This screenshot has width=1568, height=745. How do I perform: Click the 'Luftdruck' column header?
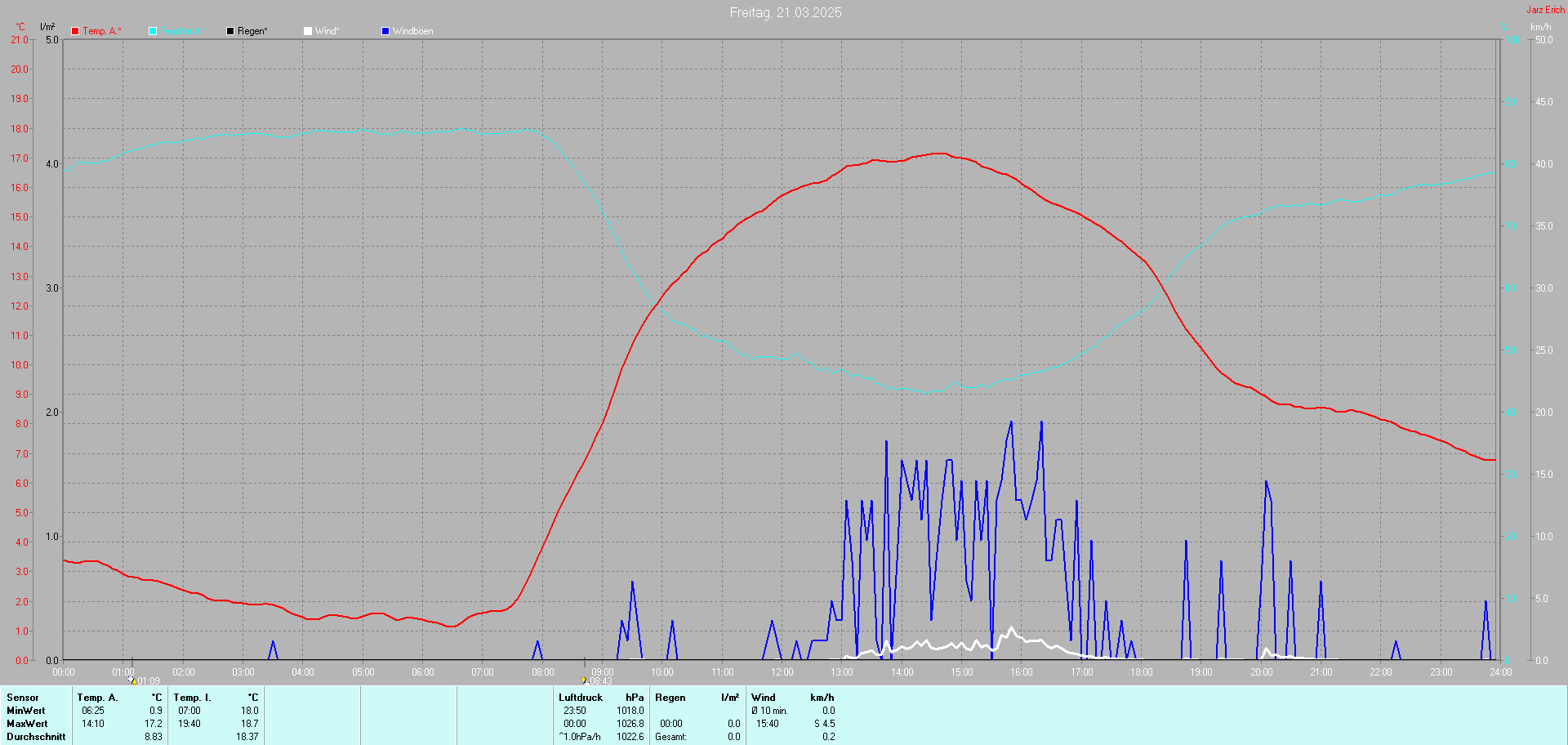581,698
